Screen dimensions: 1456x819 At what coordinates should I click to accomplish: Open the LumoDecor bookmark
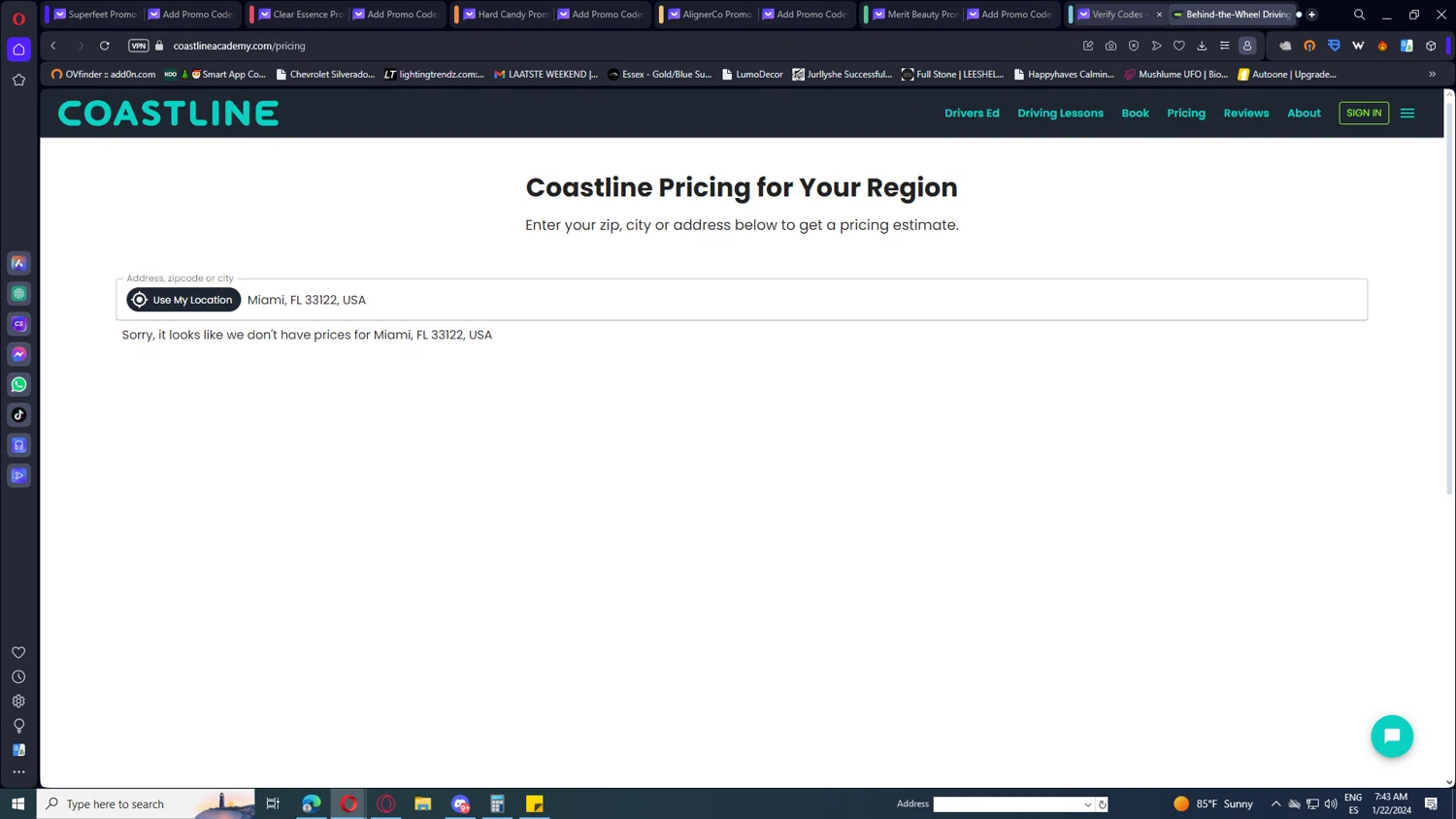752,74
